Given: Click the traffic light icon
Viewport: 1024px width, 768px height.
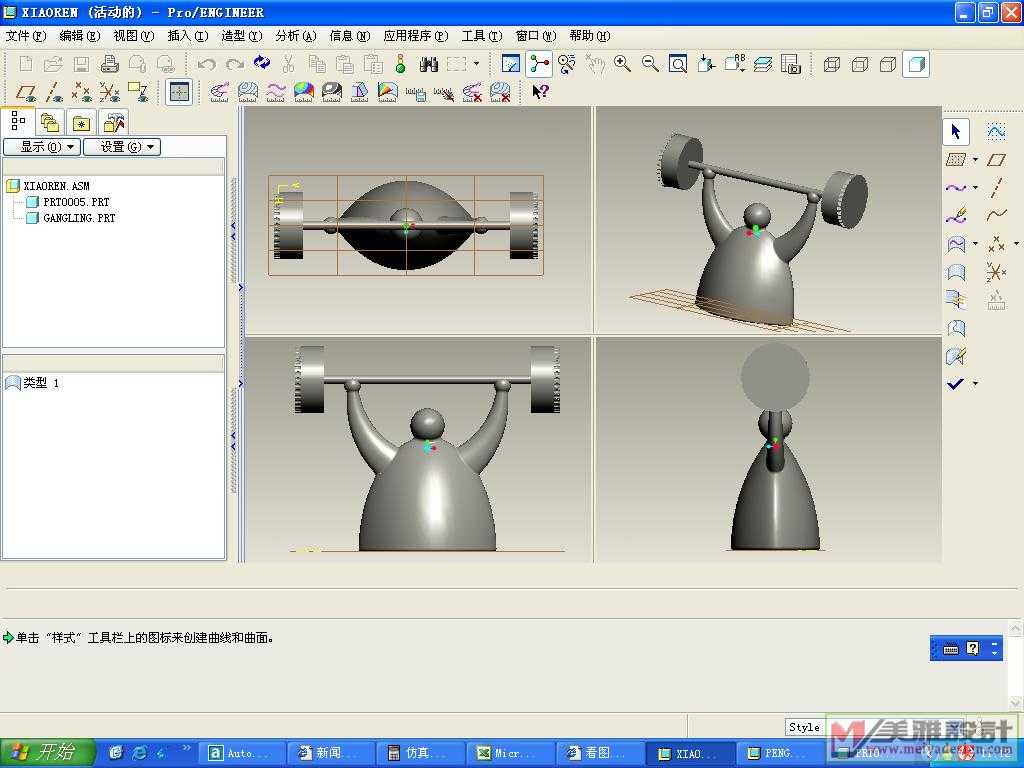Looking at the screenshot, I should pos(400,64).
